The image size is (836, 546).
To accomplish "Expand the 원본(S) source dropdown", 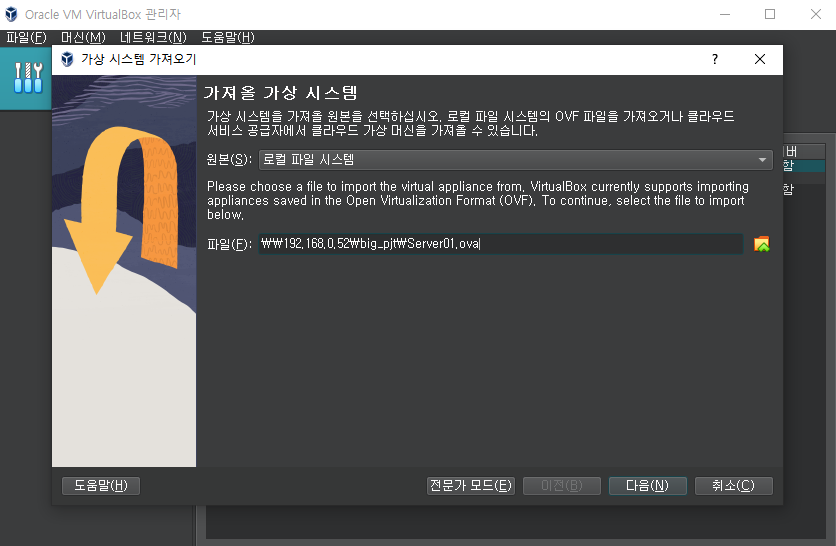I will (x=516, y=160).
